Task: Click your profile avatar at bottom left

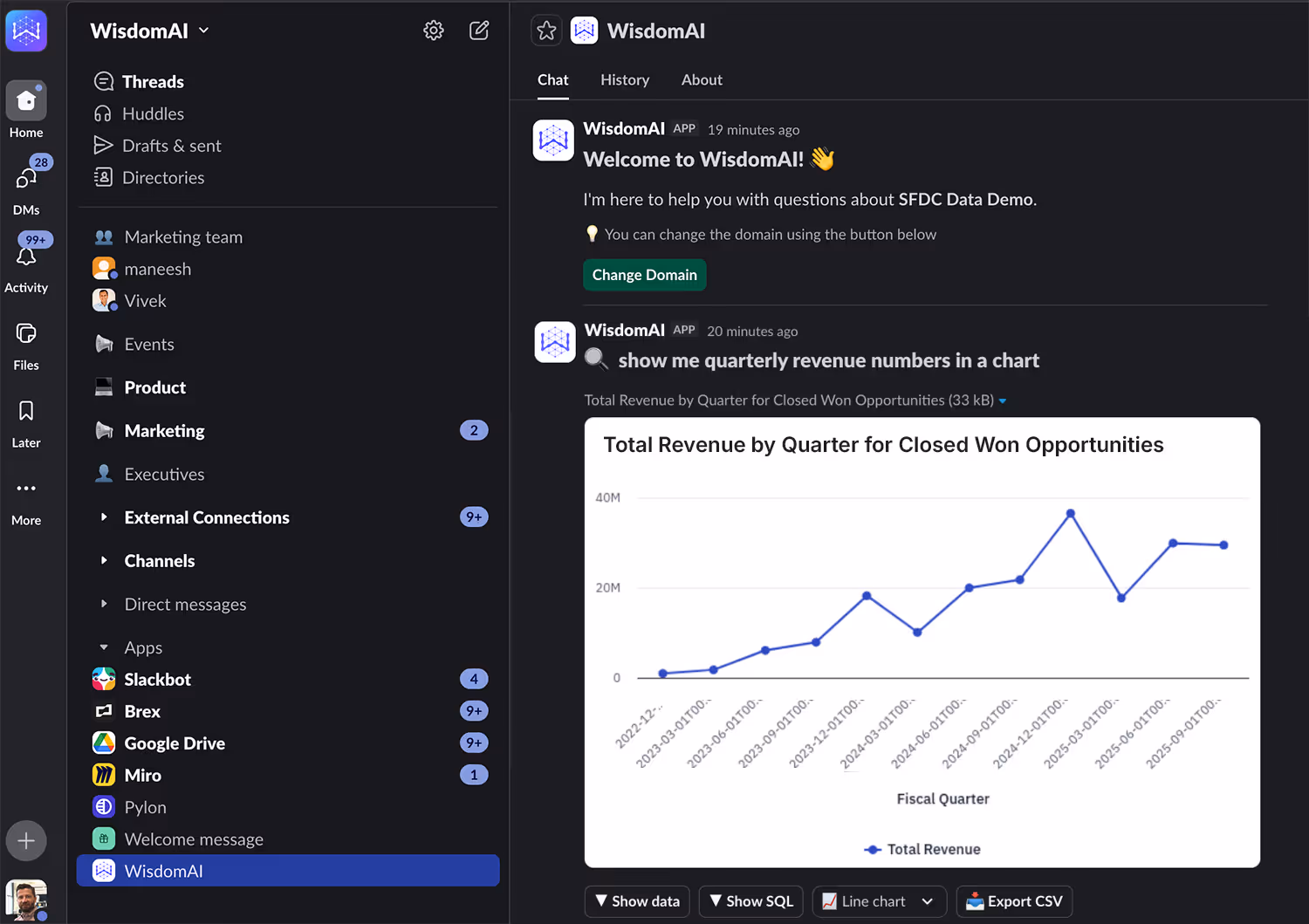Action: point(26,900)
